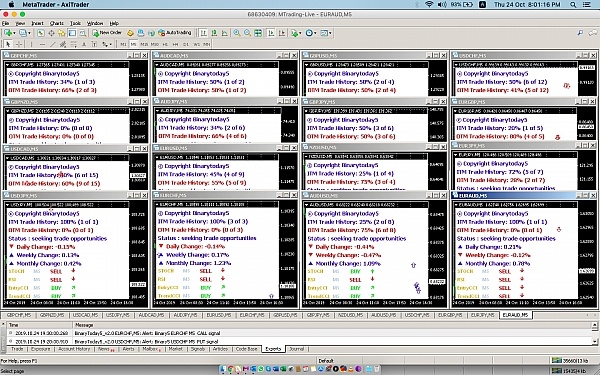Select the Equidistant Channel tool
Screen dimensions: 600x375
click(x=63, y=44)
